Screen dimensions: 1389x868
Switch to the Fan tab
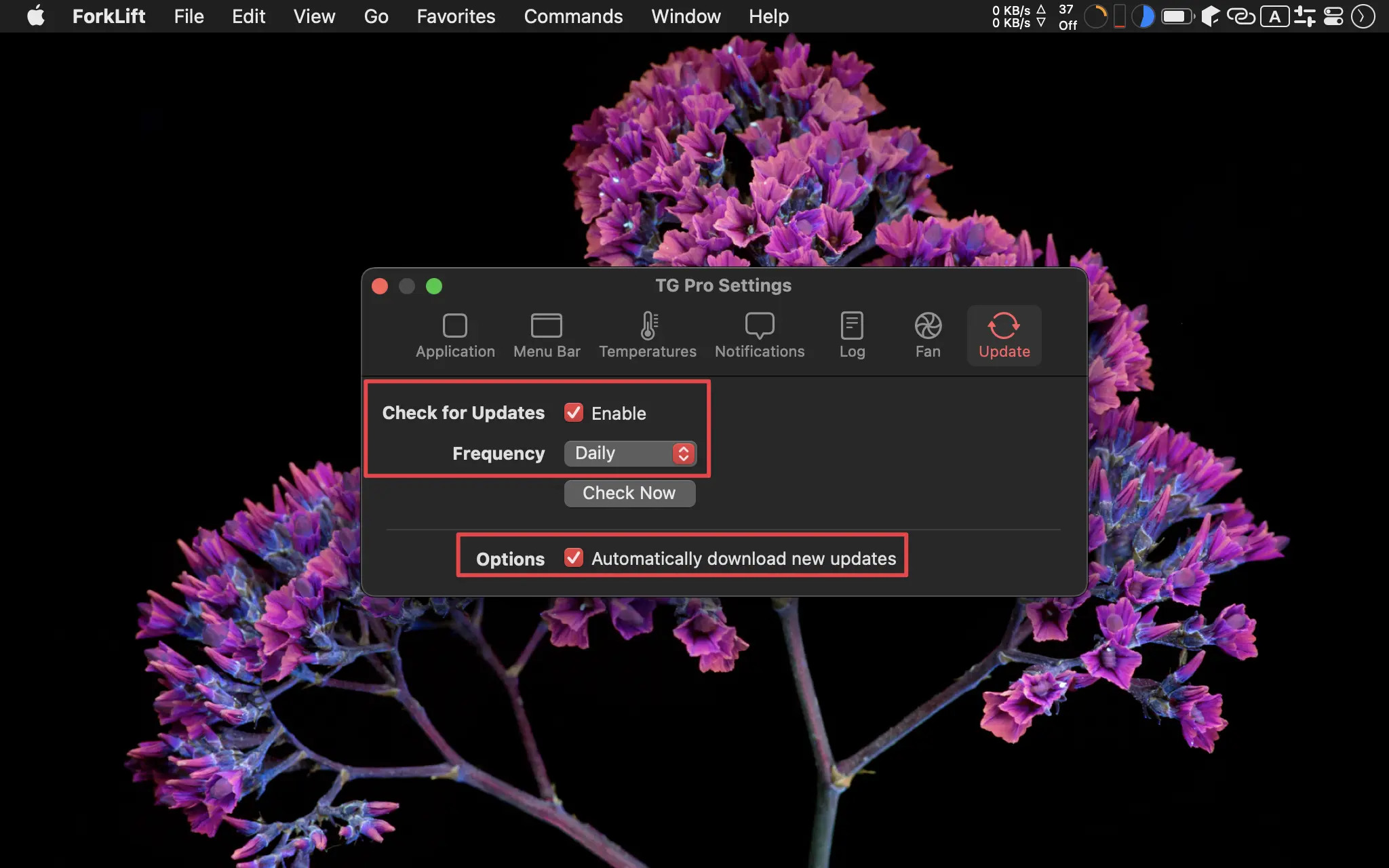(928, 336)
